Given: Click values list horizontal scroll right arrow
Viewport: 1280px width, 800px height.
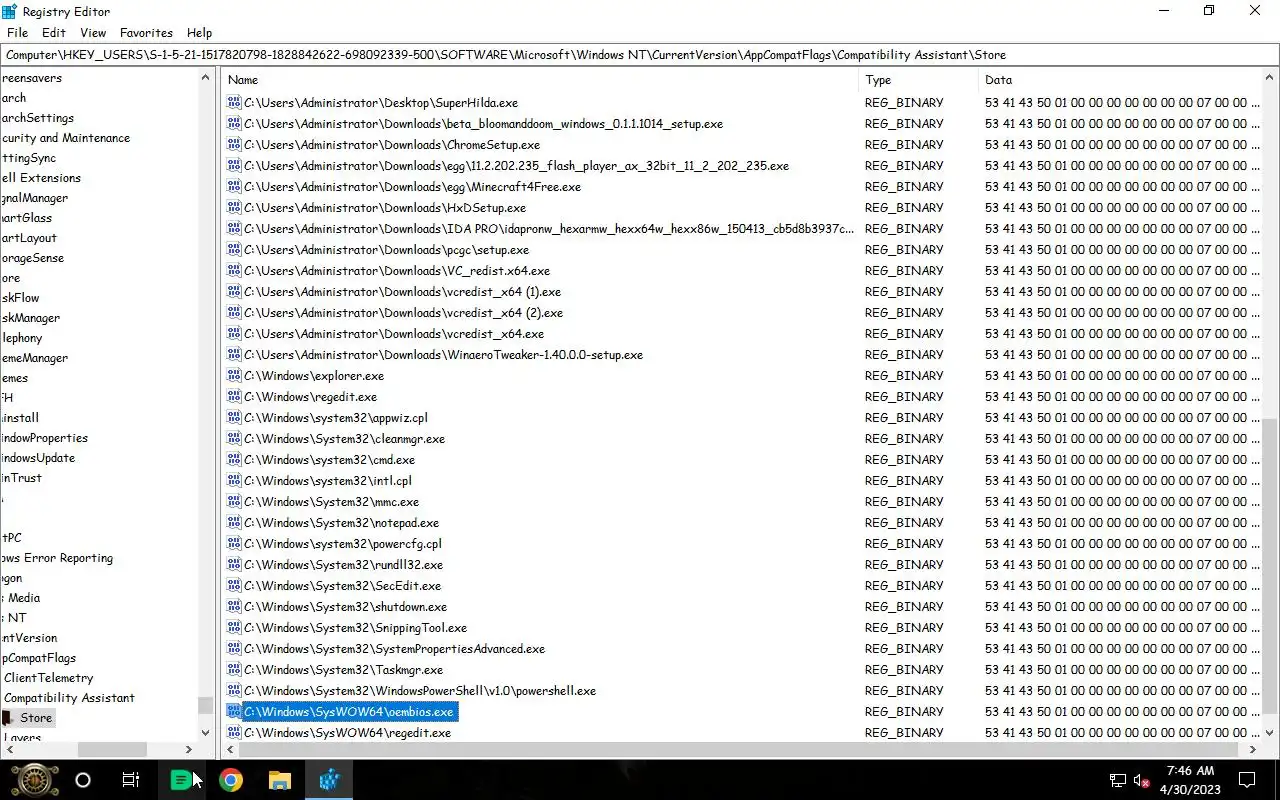Looking at the screenshot, I should 1254,749.
